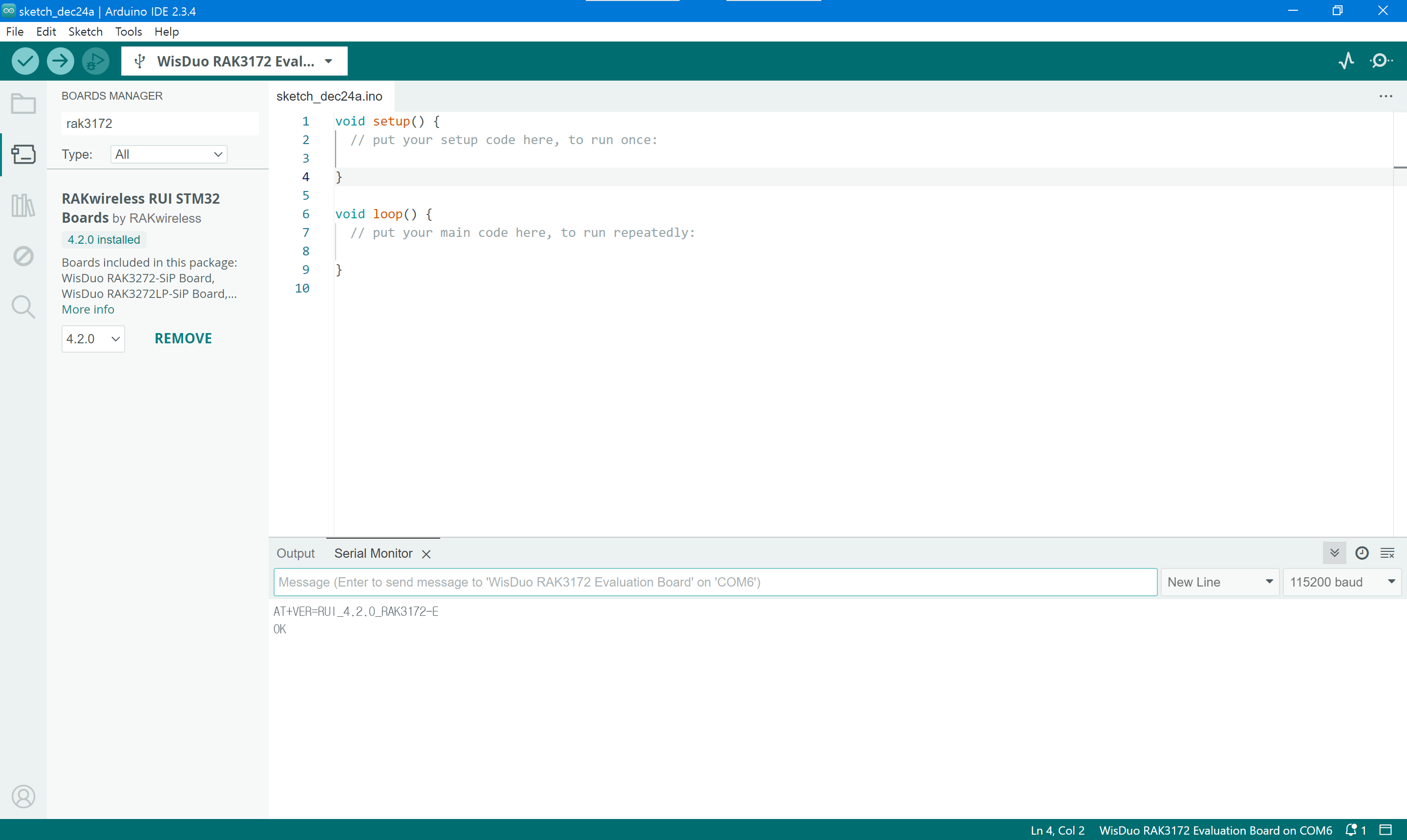Click the 'void setup() {' code line
Image resolution: width=1407 pixels, height=840 pixels.
[x=387, y=121]
